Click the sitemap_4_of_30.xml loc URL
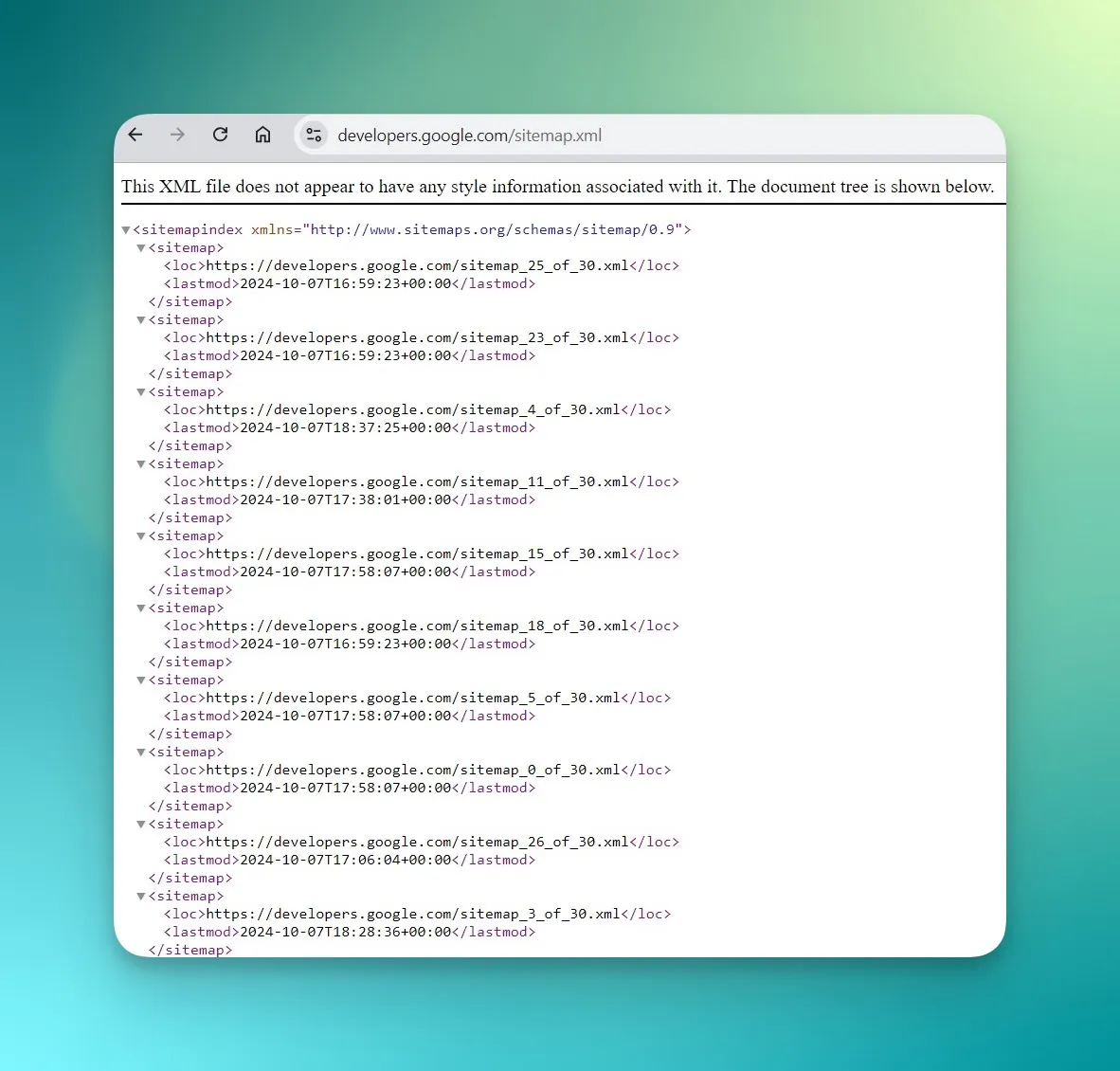The width and height of the screenshot is (1120, 1071). point(413,410)
